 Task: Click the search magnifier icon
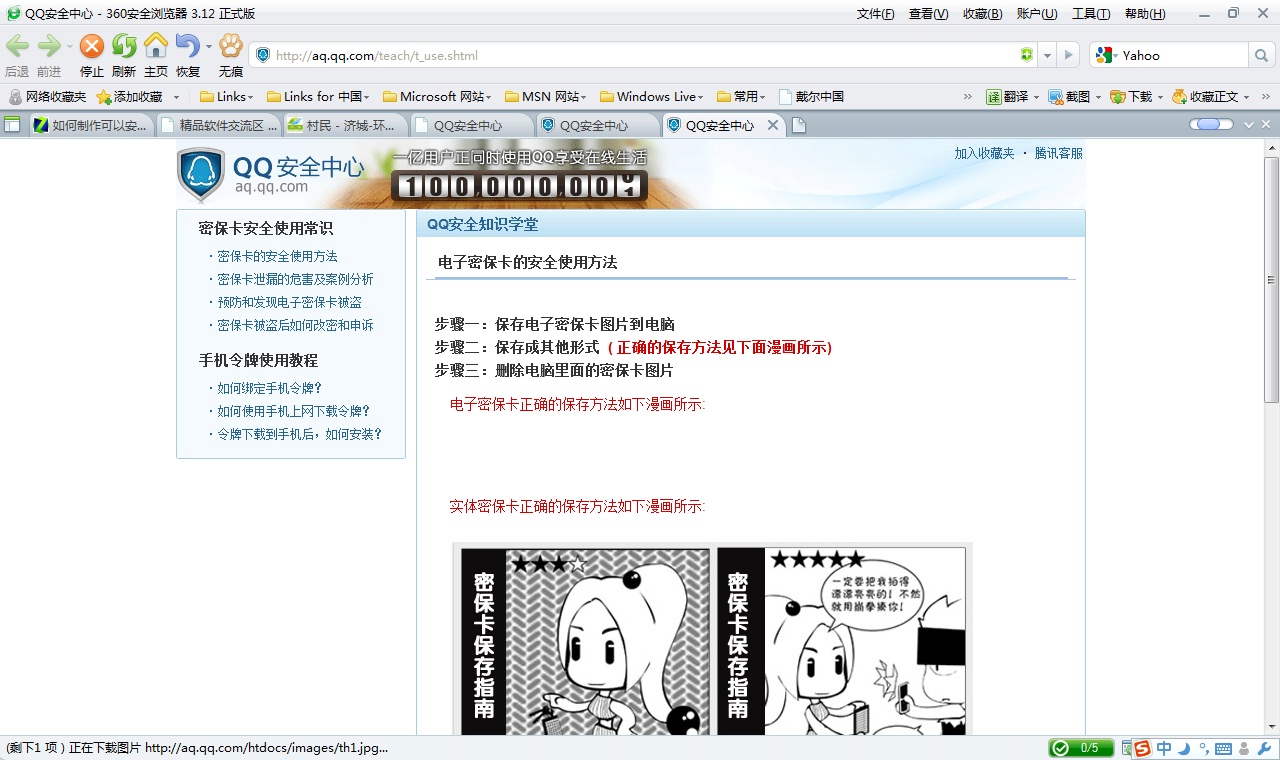click(x=1262, y=55)
